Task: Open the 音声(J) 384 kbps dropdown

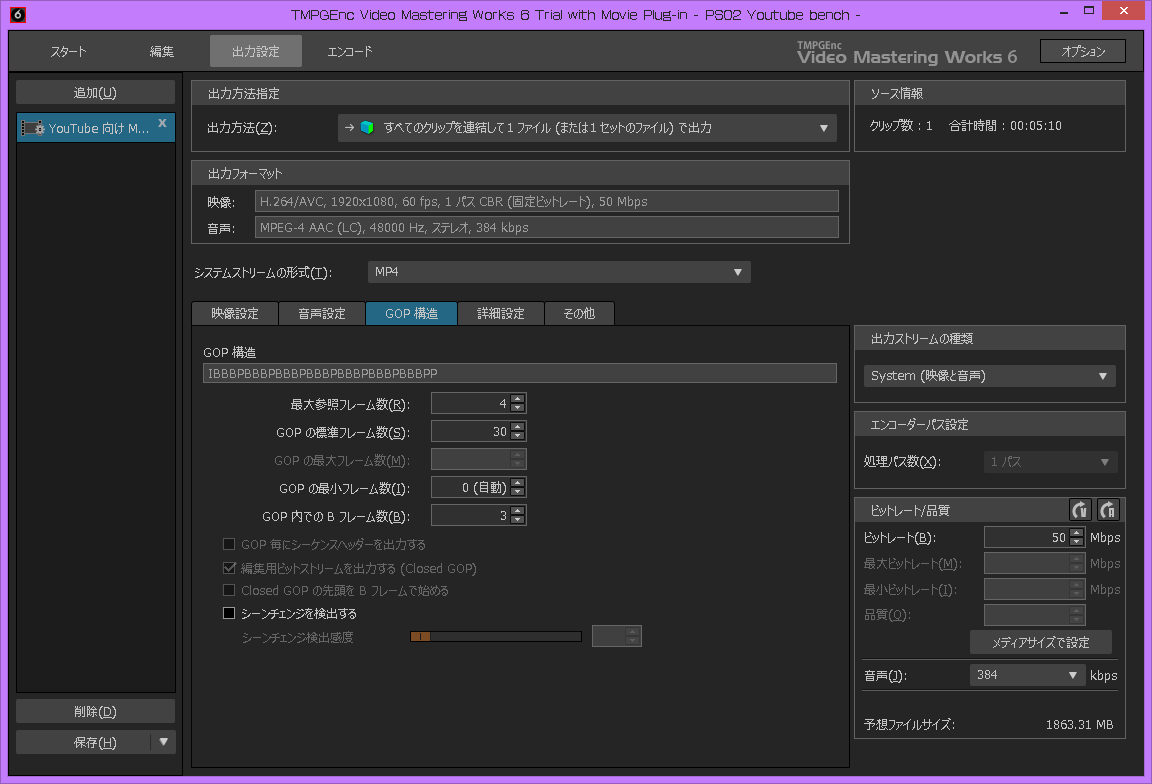Action: (x=1027, y=675)
